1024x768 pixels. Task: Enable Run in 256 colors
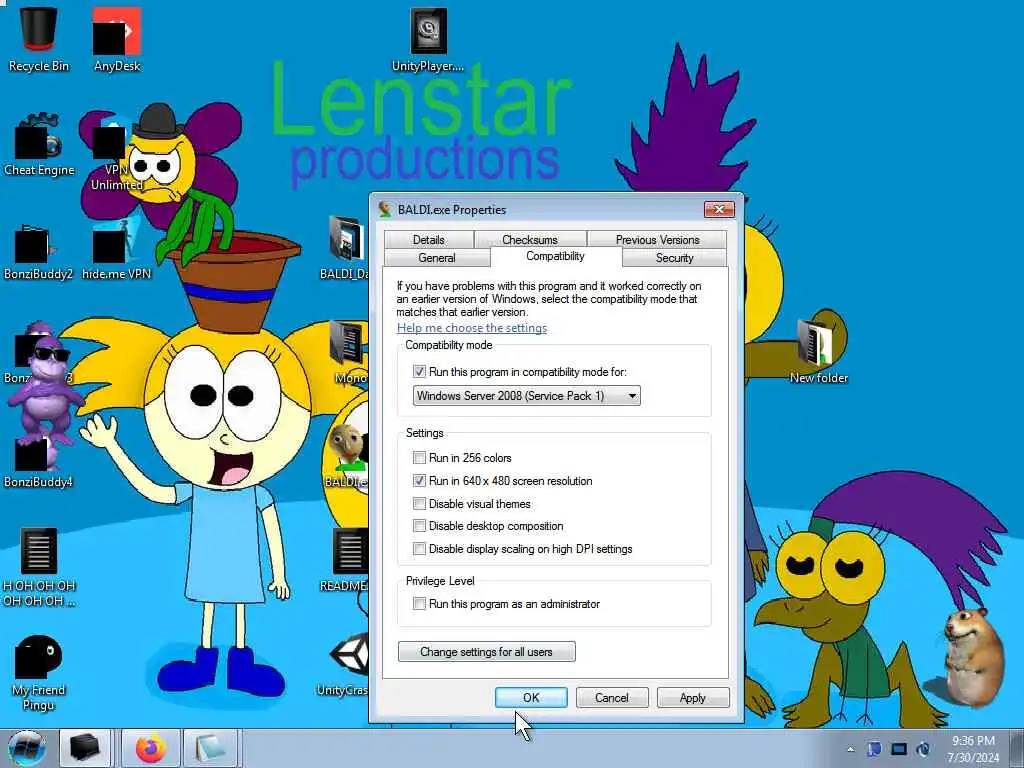(x=419, y=457)
